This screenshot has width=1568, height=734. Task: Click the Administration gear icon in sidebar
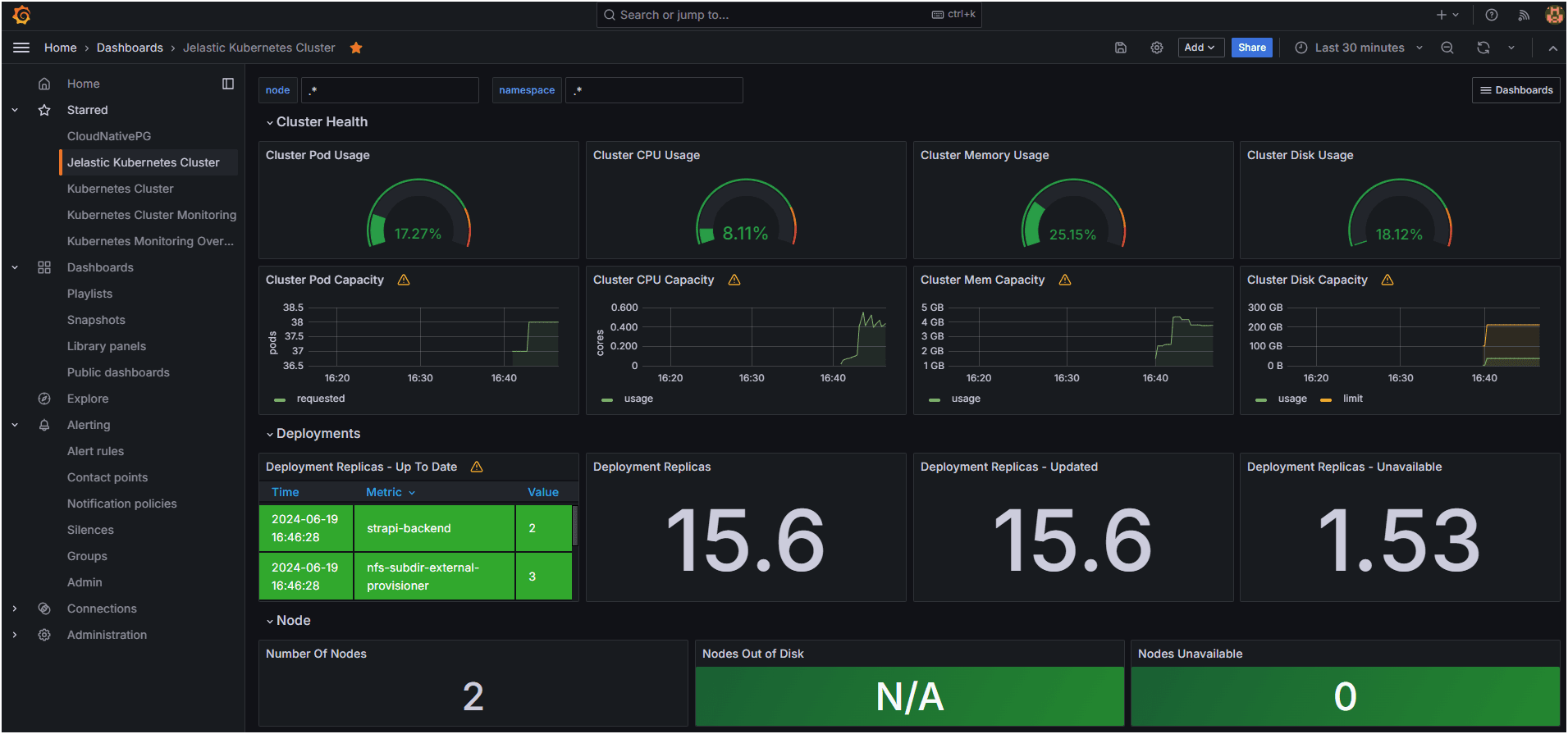tap(44, 635)
